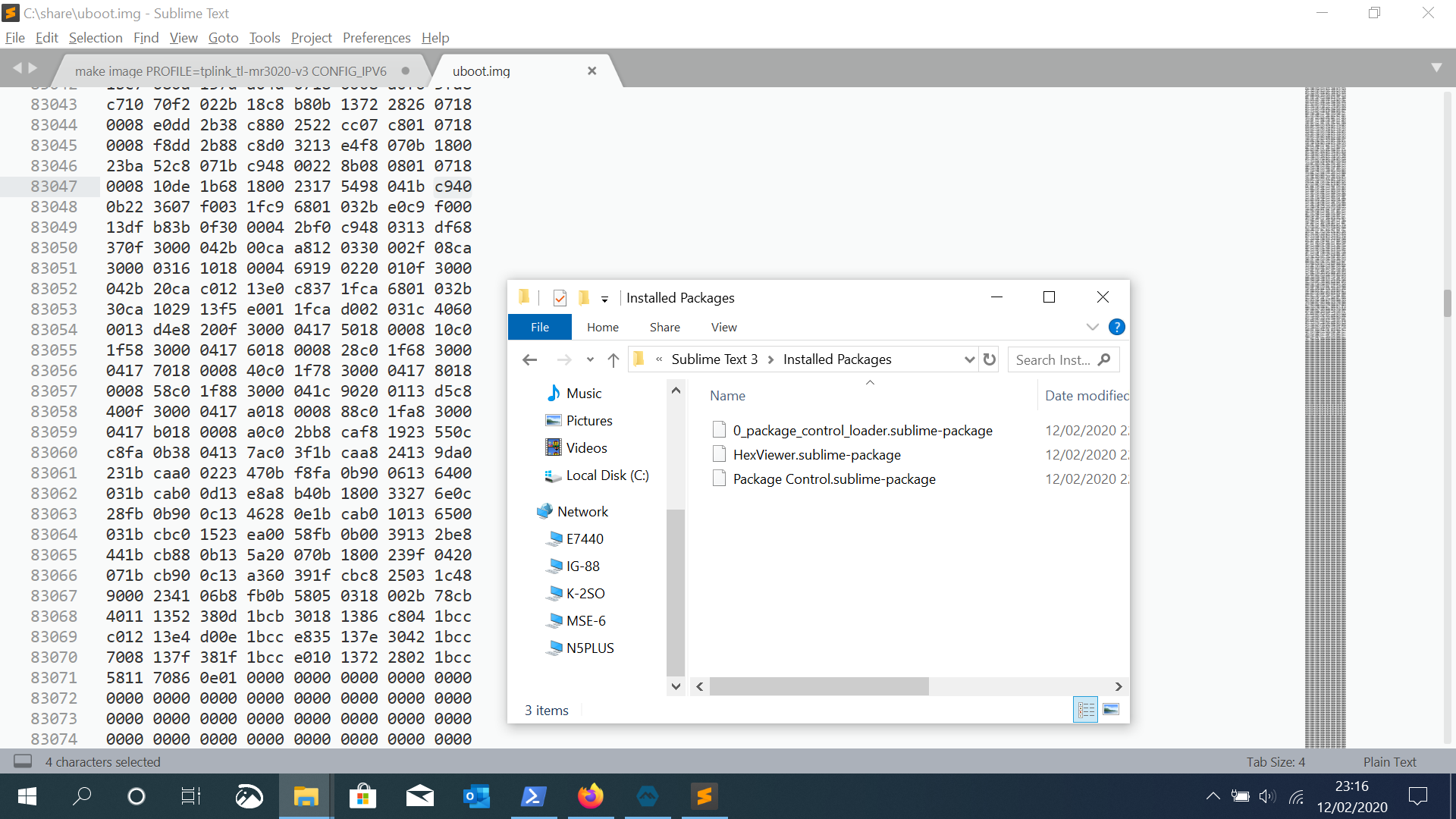Open Windows PowerShell from the taskbar

click(x=533, y=796)
